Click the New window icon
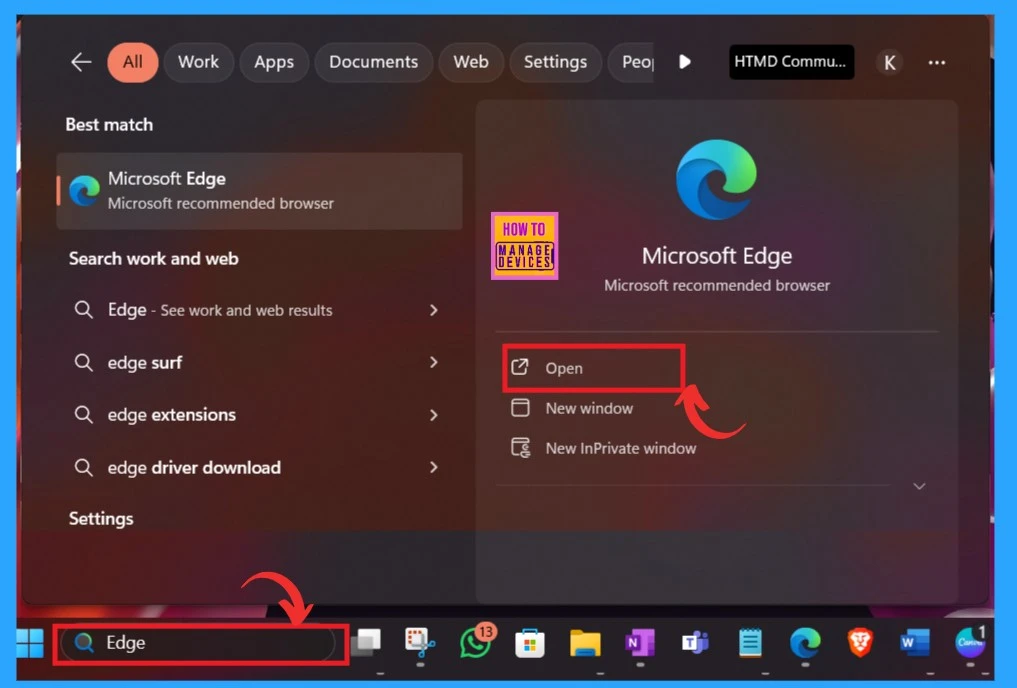The image size is (1017, 688). click(x=520, y=408)
